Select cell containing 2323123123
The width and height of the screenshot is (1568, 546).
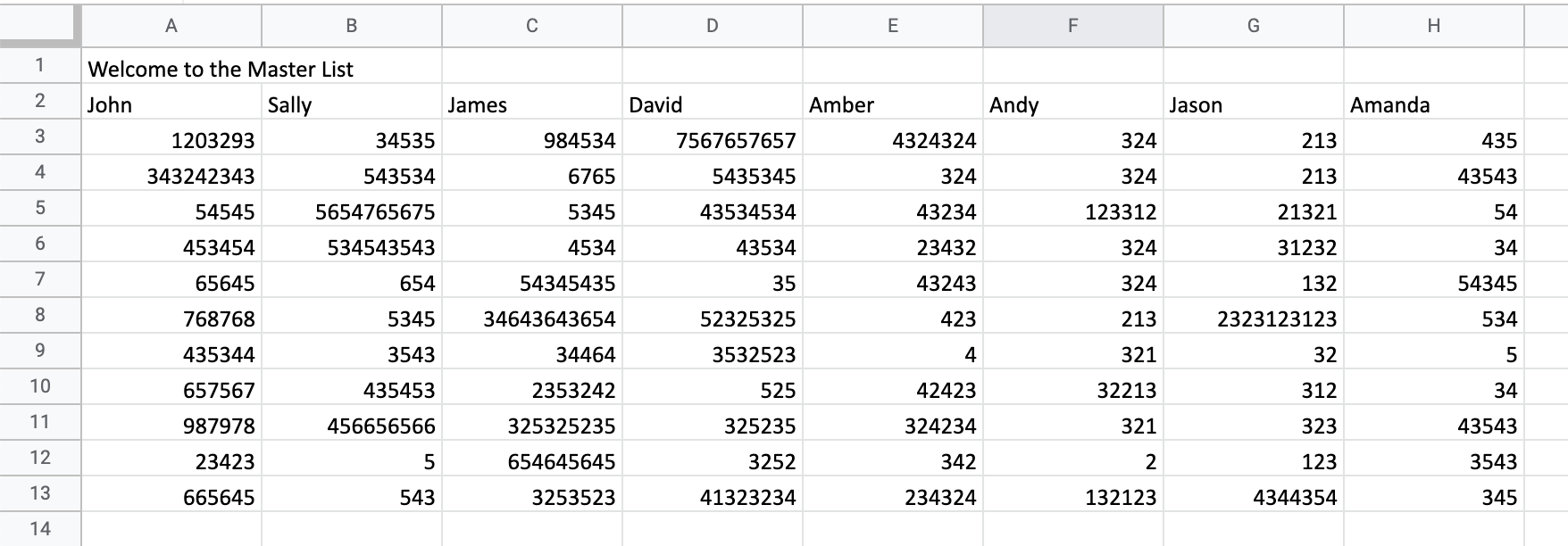coord(1254,316)
